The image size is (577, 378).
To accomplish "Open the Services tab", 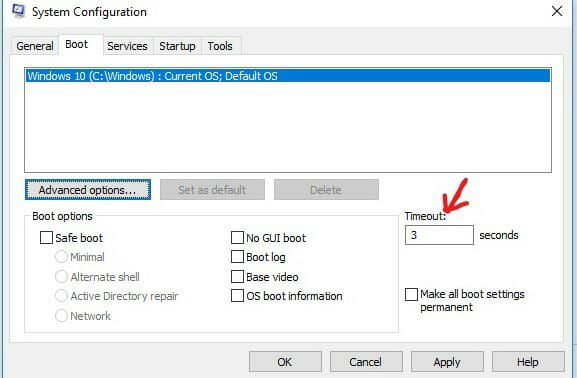I will click(x=127, y=46).
